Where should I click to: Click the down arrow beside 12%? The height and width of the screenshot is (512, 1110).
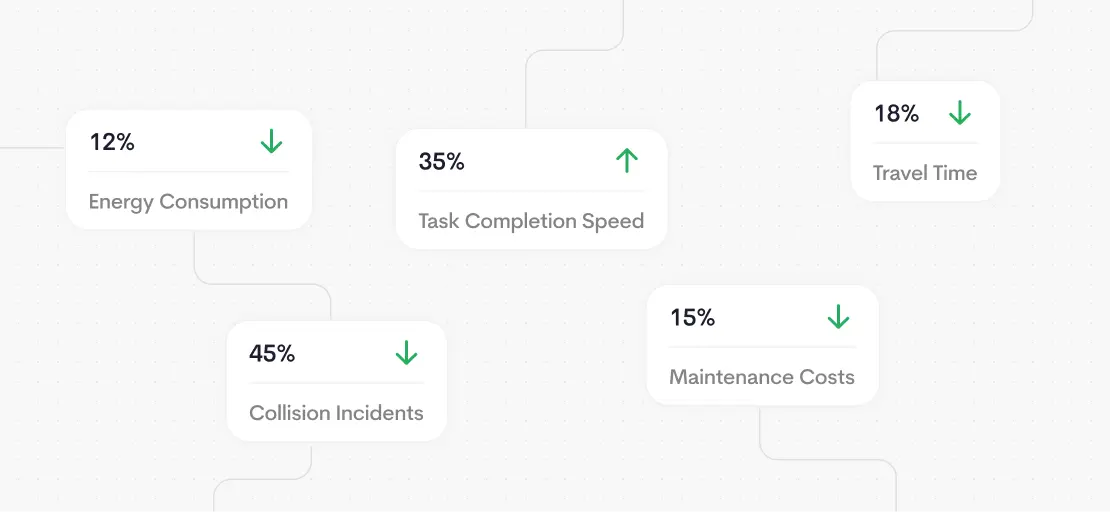(271, 142)
